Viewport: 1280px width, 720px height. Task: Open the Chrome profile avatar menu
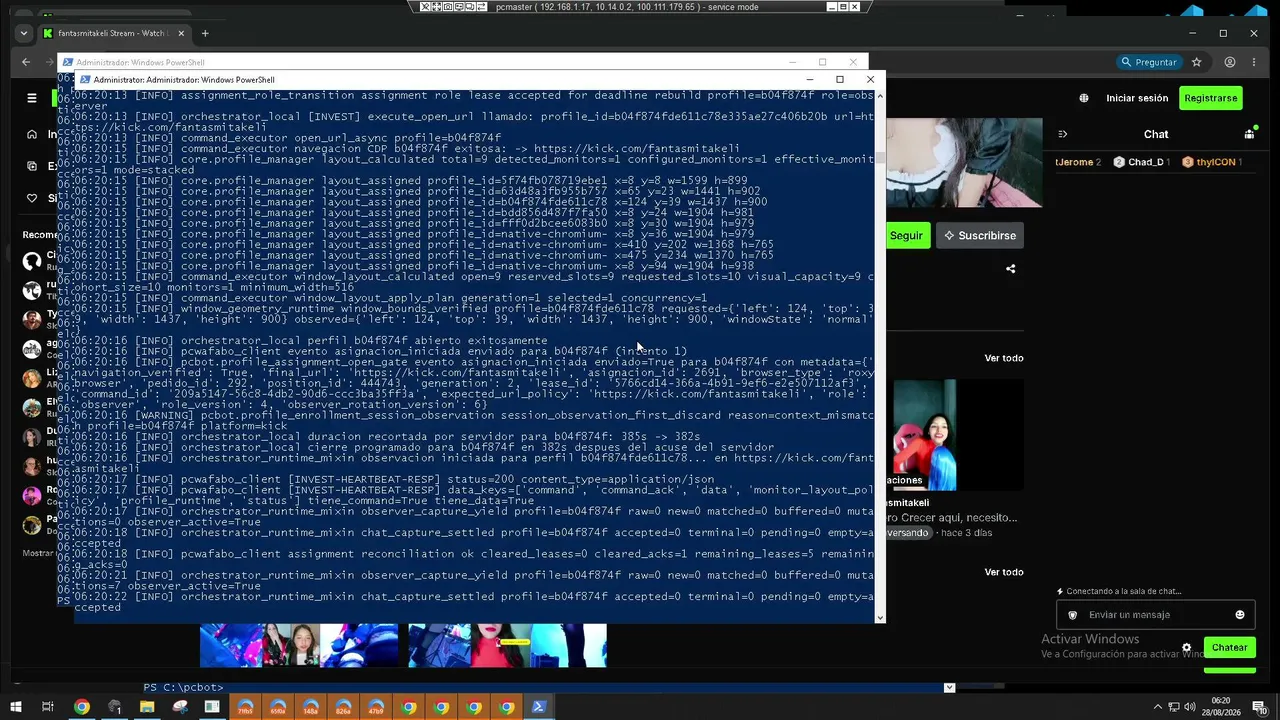click(x=1230, y=62)
